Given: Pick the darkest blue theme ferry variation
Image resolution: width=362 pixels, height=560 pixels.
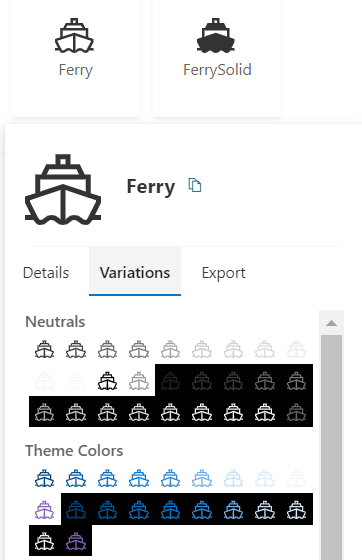Looking at the screenshot, I should (x=45, y=478).
